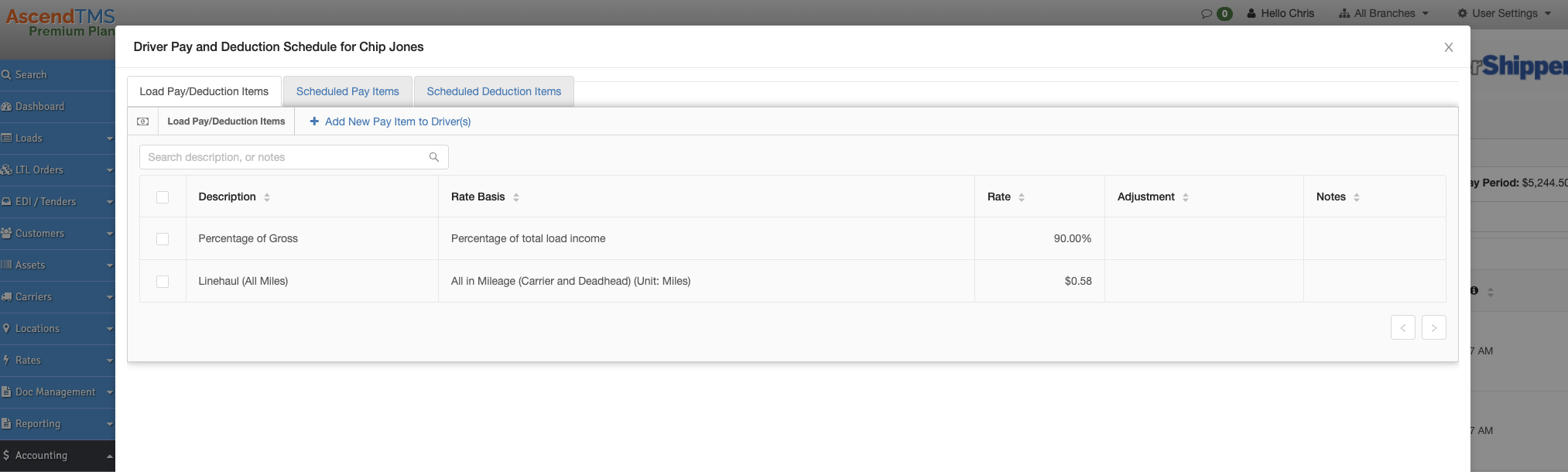This screenshot has height=472, width=1568.
Task: Sort by Rate column arrows
Action: click(x=1022, y=197)
